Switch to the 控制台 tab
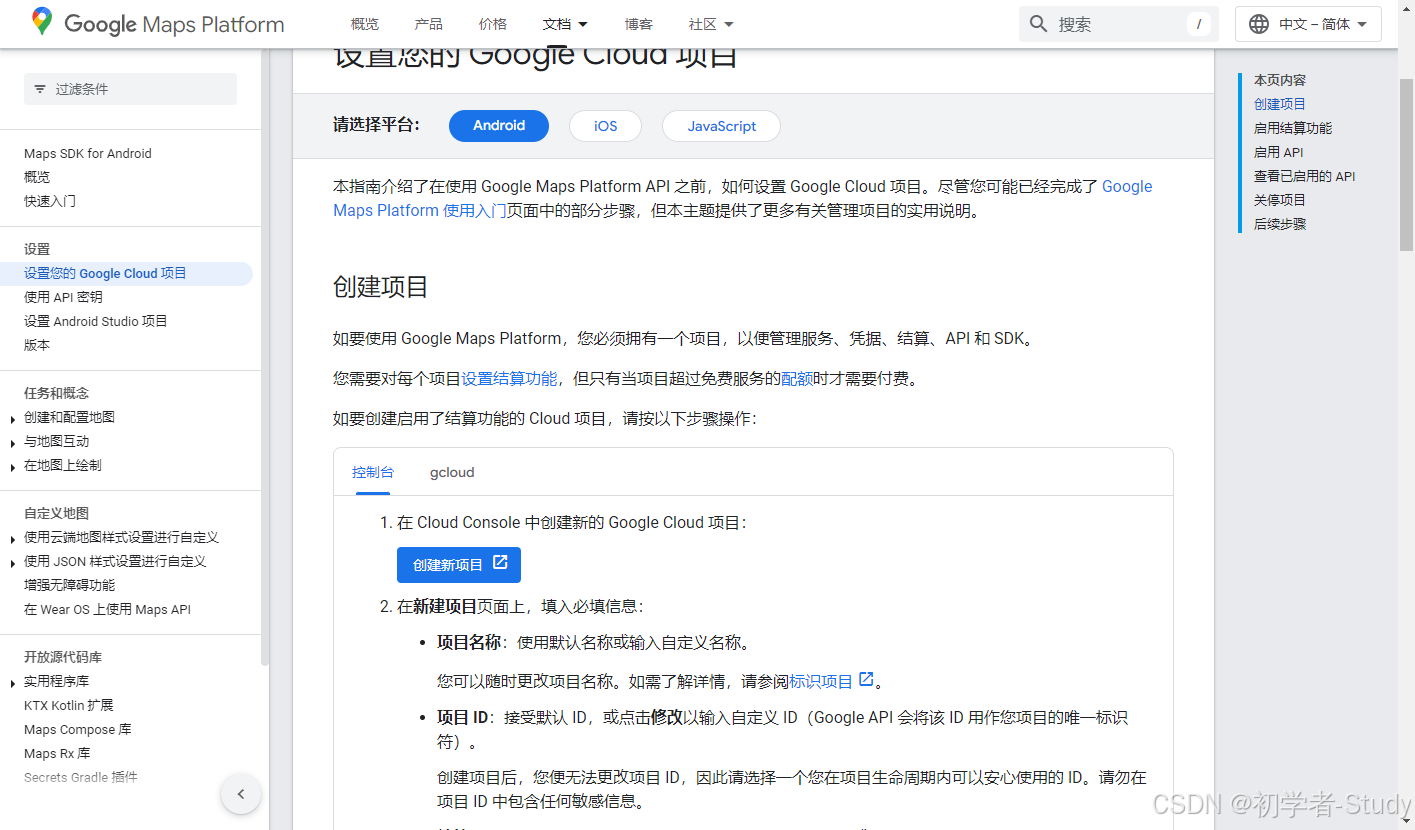 (x=373, y=472)
